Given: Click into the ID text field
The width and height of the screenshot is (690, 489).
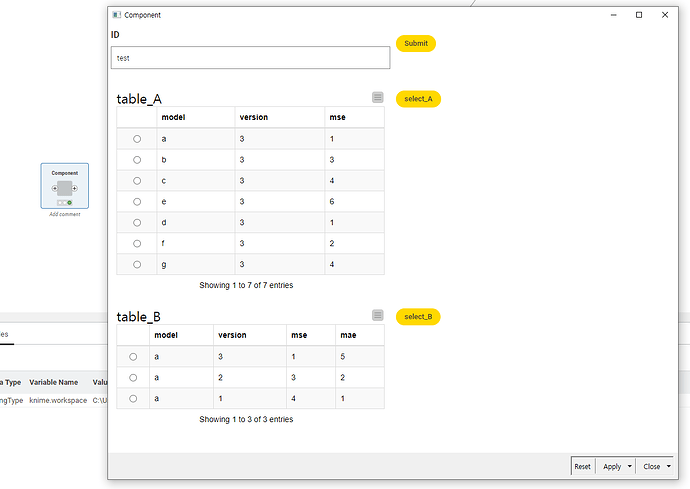Looking at the screenshot, I should coord(250,58).
